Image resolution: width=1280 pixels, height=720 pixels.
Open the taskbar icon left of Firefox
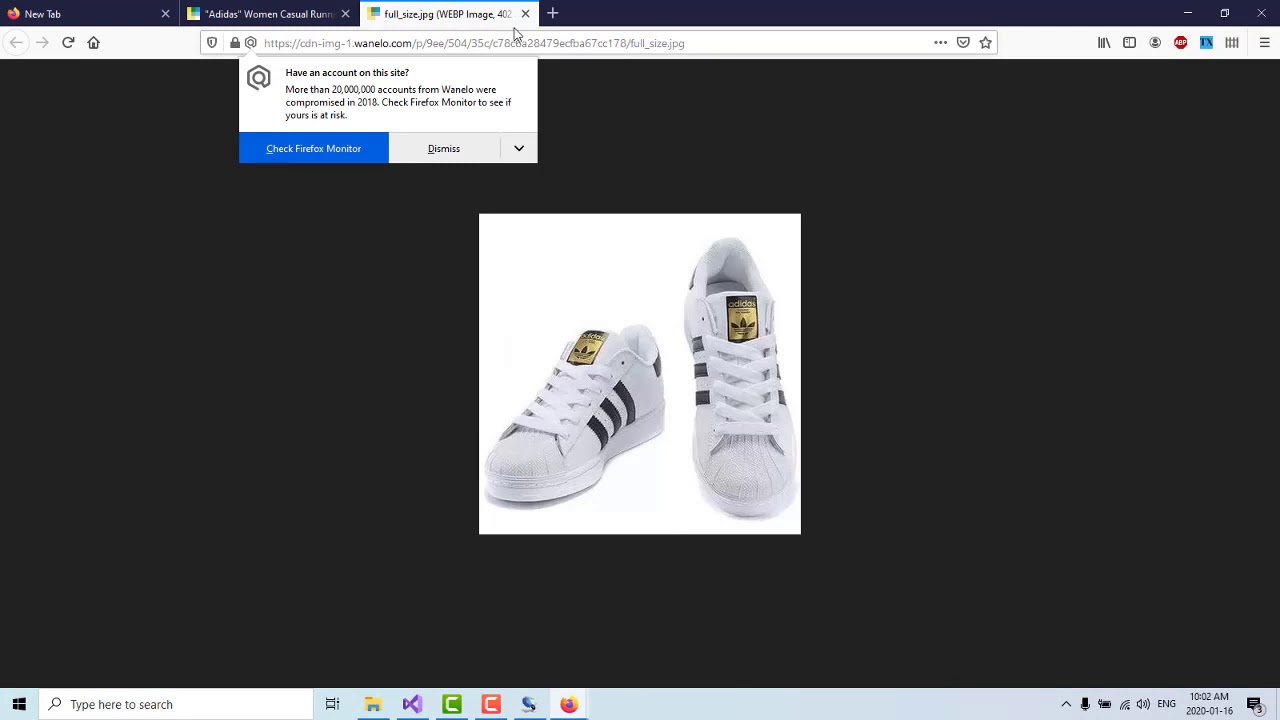tap(529, 704)
